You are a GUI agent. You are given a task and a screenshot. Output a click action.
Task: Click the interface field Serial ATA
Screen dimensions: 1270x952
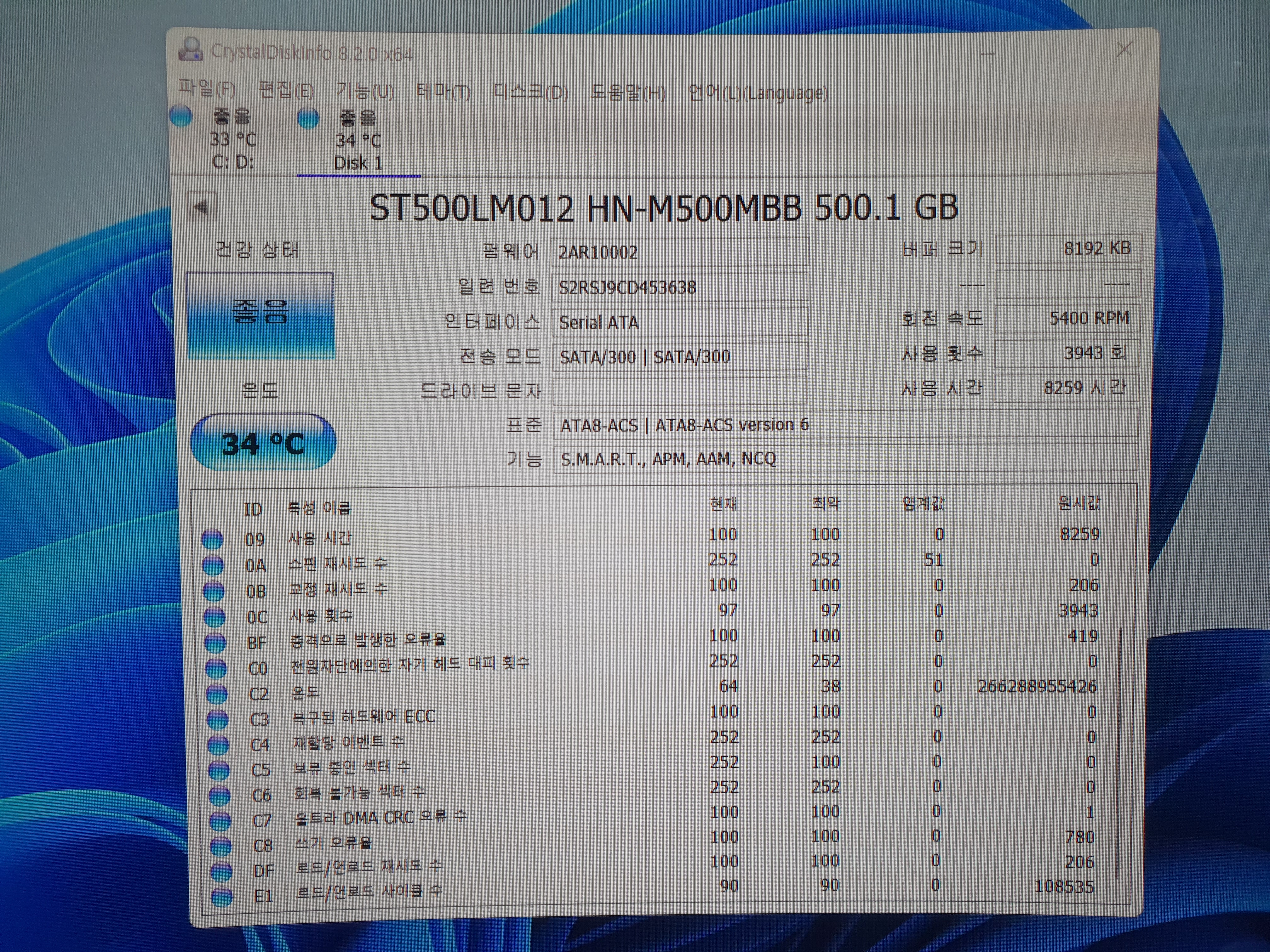pyautogui.click(x=680, y=322)
